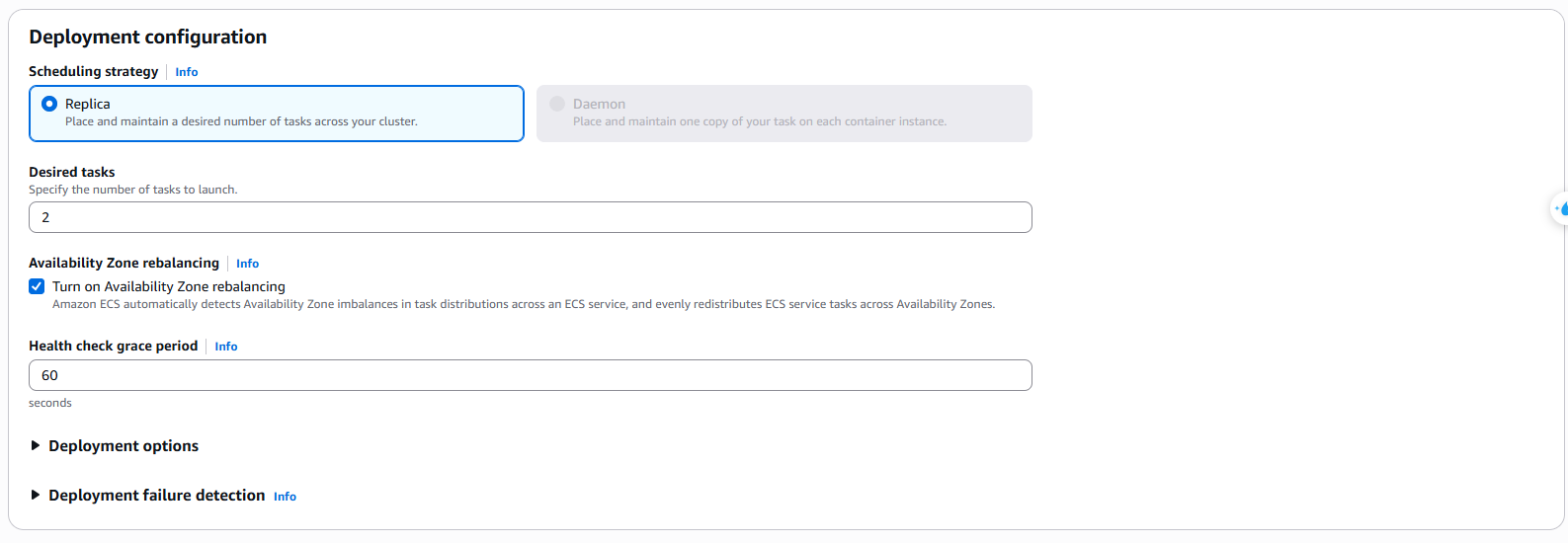Open Info link beside Scheduling strategy
This screenshot has width=1568, height=543.
point(187,72)
